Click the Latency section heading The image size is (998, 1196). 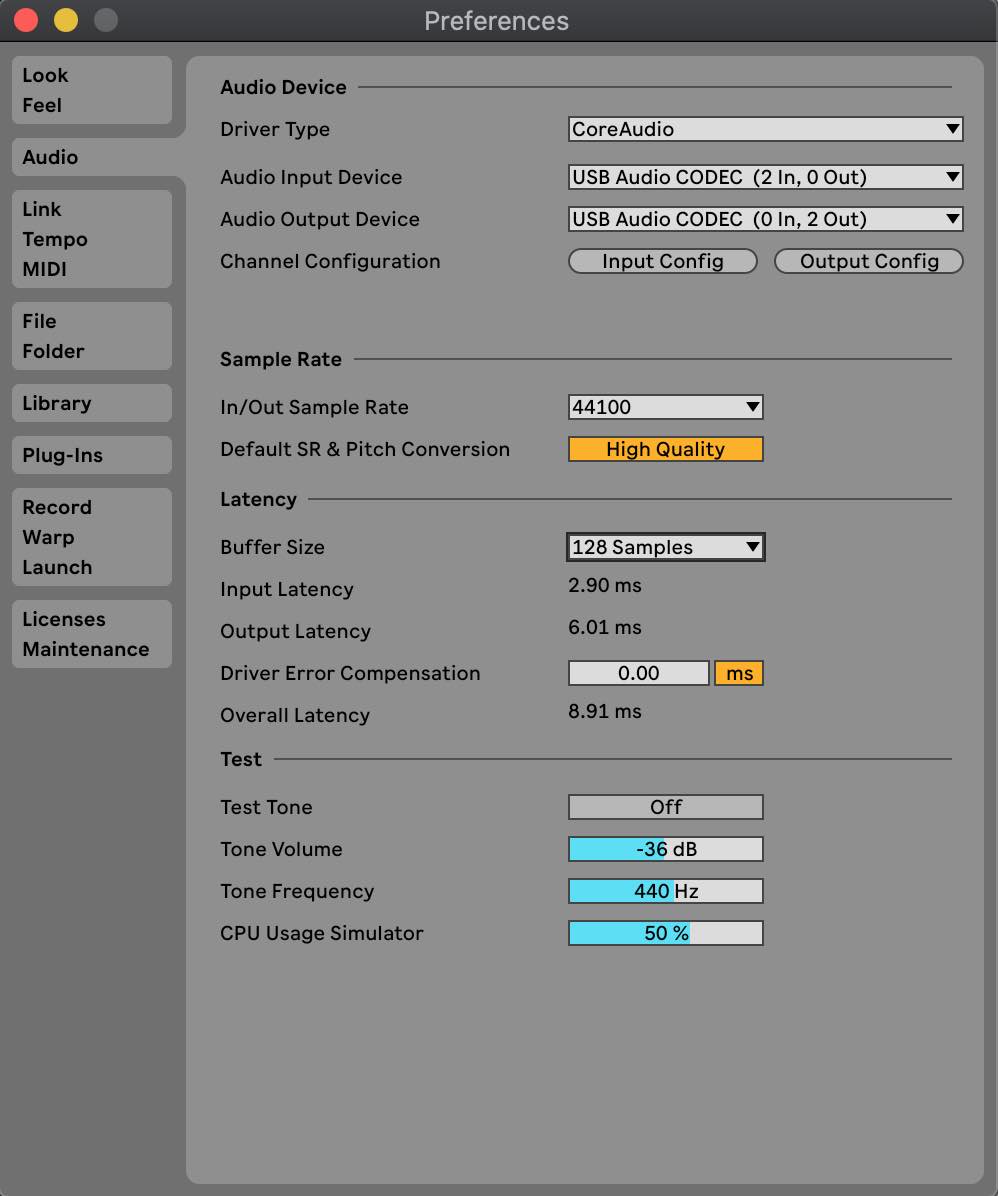coord(258,500)
